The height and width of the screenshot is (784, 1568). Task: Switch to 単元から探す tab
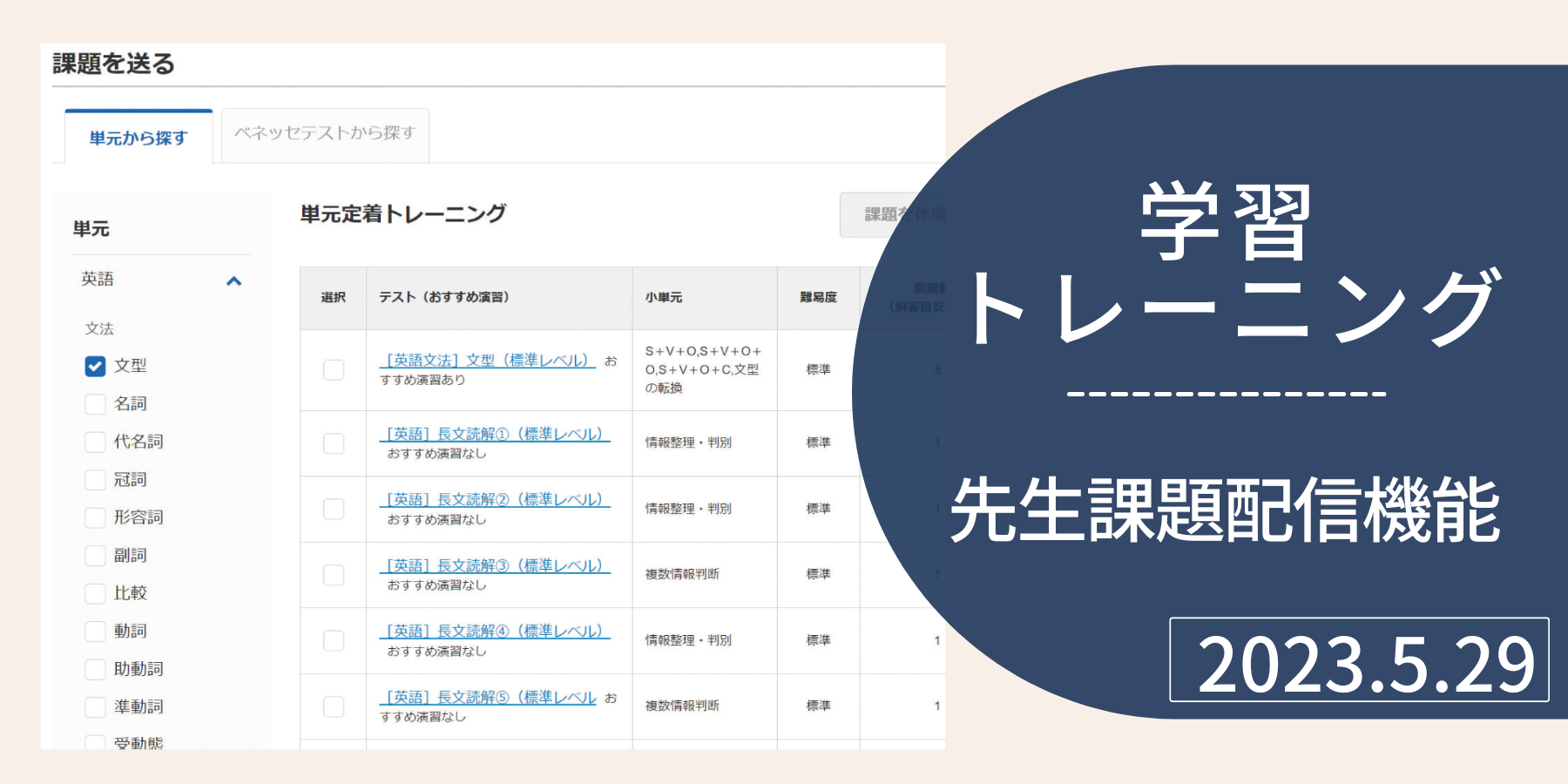pos(139,138)
